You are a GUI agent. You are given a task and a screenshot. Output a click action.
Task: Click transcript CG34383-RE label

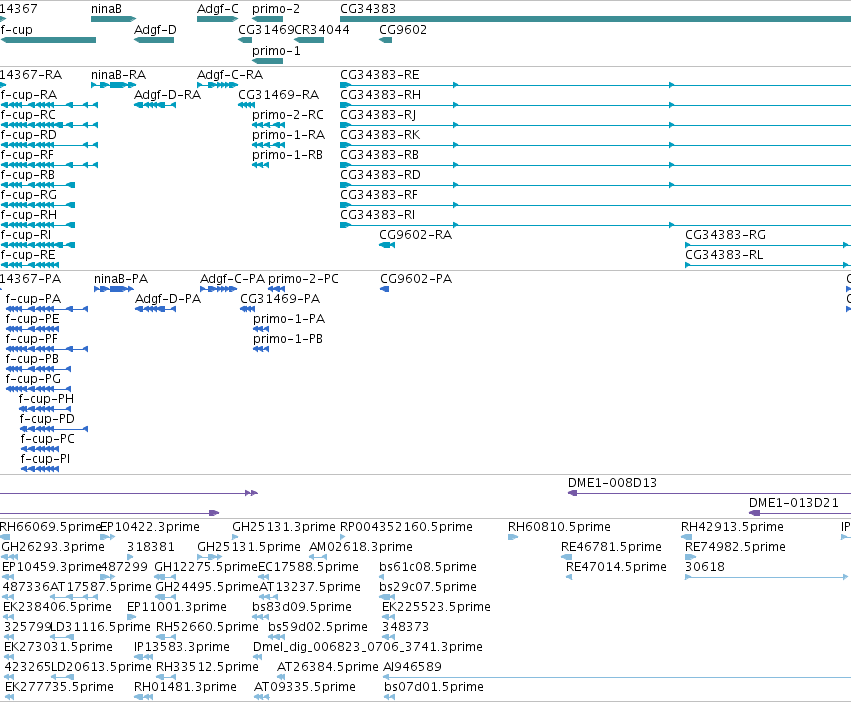380,74
